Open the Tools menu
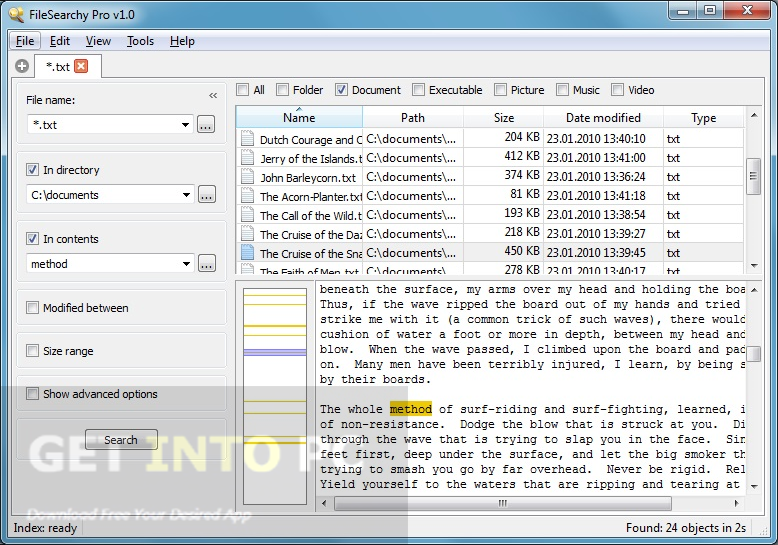778x545 pixels. (140, 41)
